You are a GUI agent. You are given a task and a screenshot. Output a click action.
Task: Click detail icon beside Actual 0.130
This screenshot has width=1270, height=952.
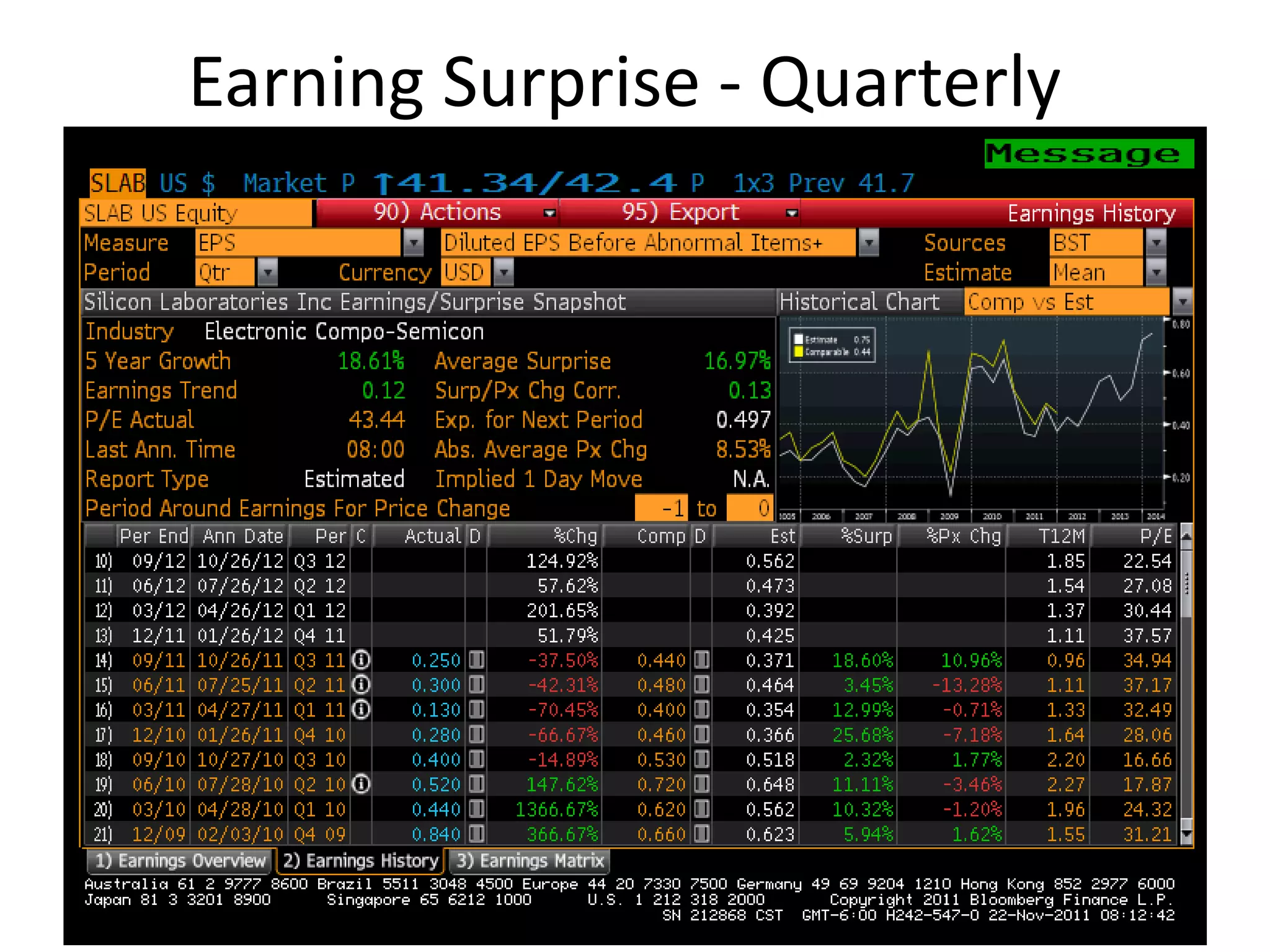tap(476, 710)
